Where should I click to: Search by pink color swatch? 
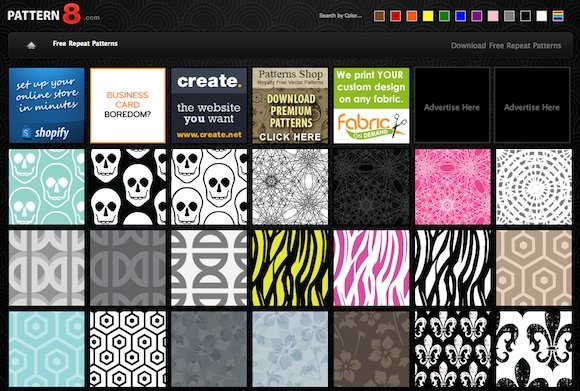(493, 16)
